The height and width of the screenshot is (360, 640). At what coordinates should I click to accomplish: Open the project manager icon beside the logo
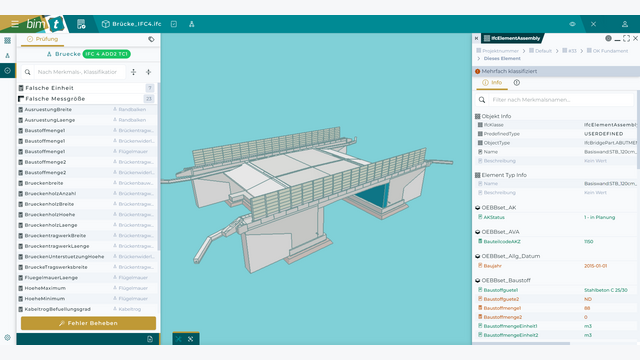click(x=81, y=24)
